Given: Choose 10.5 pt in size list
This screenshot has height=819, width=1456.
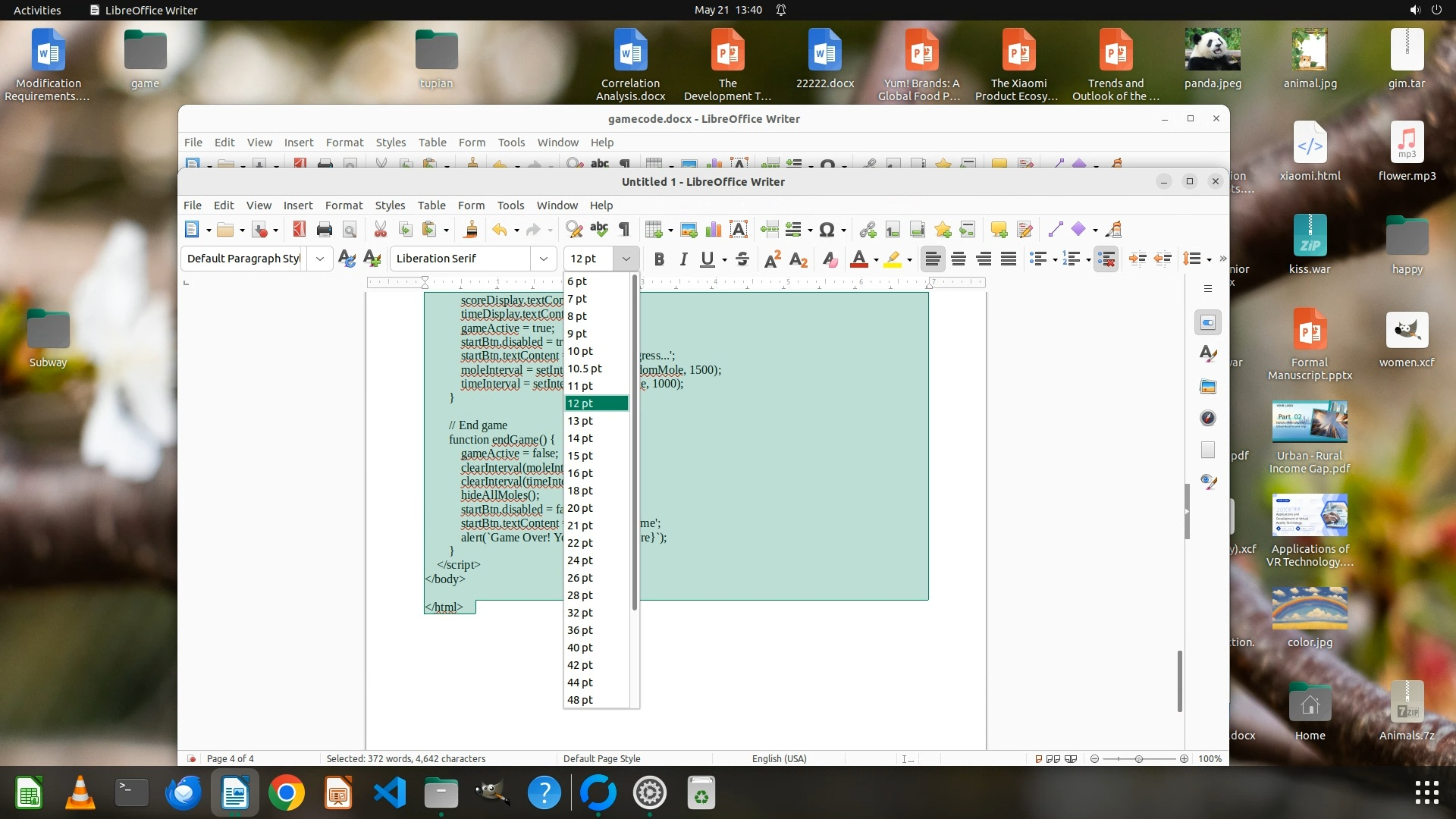Looking at the screenshot, I should pos(585,369).
